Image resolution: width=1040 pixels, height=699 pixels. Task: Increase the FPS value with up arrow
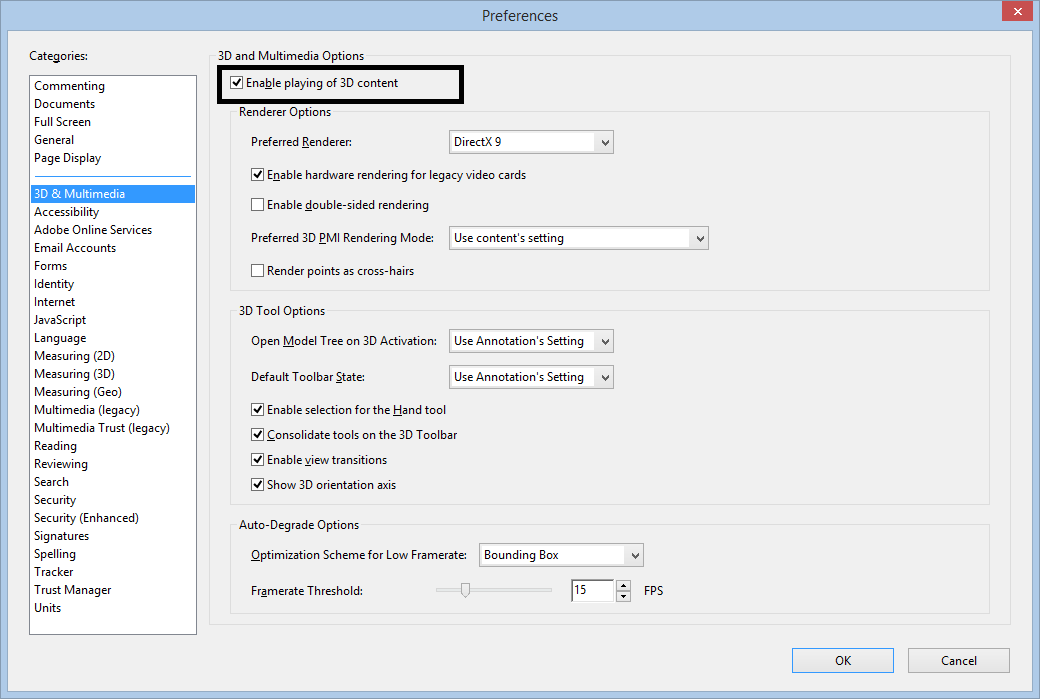624,585
